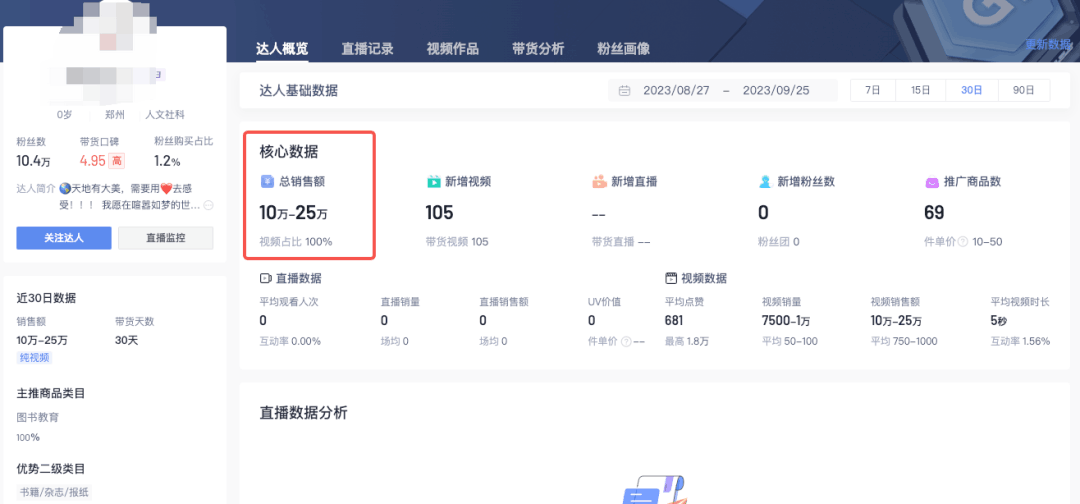Viewport: 1080px width, 504px height.
Task: Go to the 带货分析 tab
Action: [x=538, y=49]
